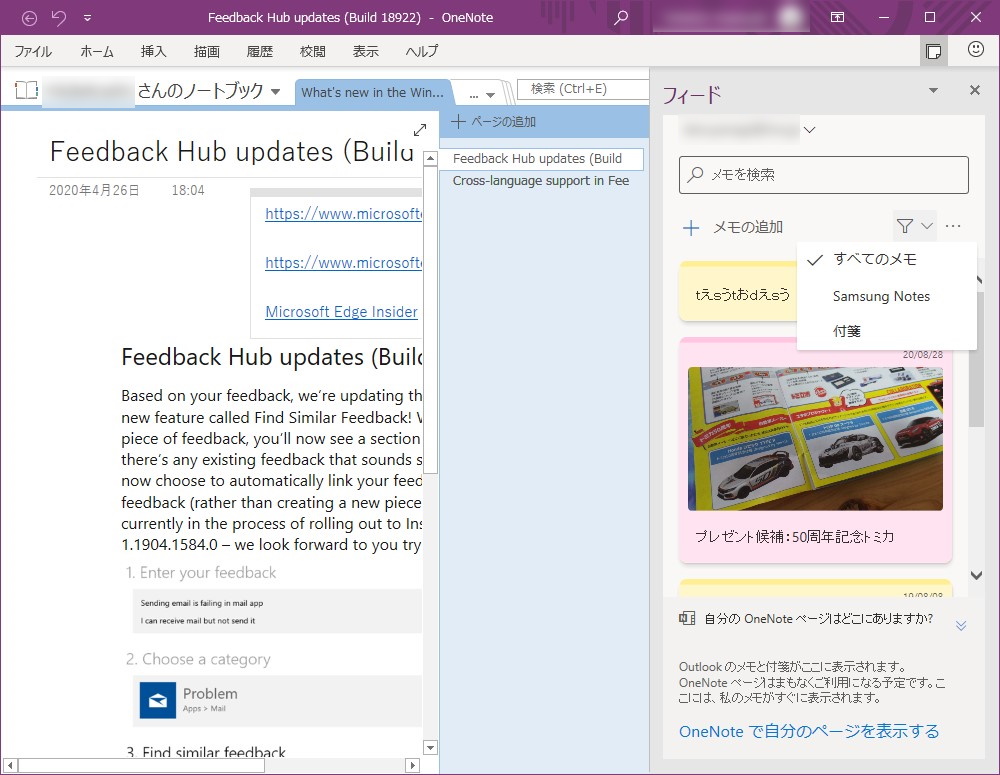Viewport: 1000px width, 775px height.
Task: Click the horizontal scroll right arrow
Action: coord(413,765)
